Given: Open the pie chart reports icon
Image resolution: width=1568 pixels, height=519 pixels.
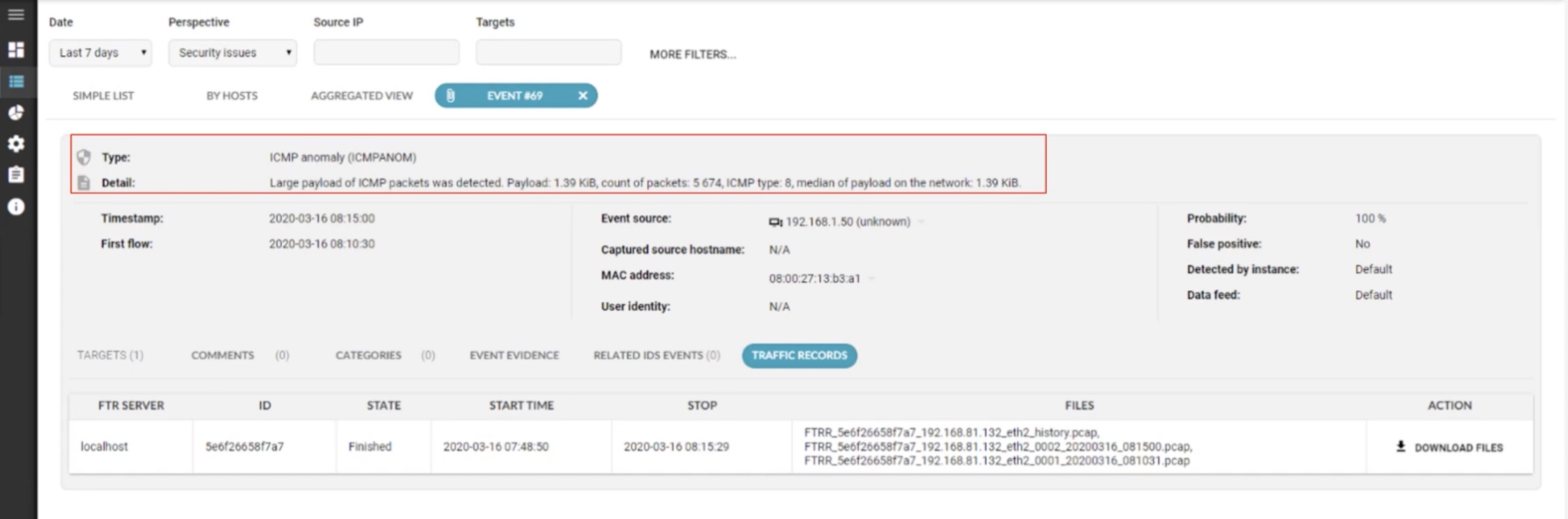Looking at the screenshot, I should coord(16,112).
